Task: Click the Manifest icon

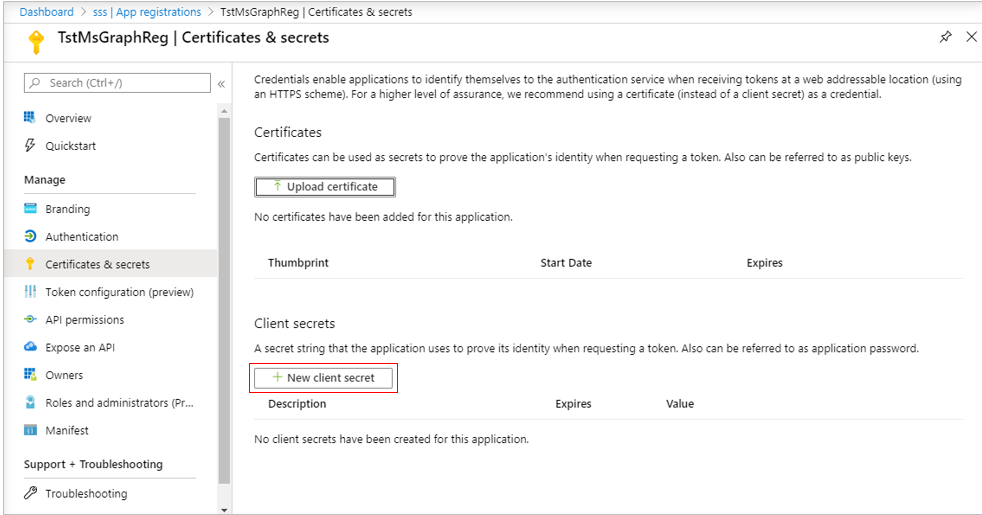Action: pyautogui.click(x=30, y=430)
